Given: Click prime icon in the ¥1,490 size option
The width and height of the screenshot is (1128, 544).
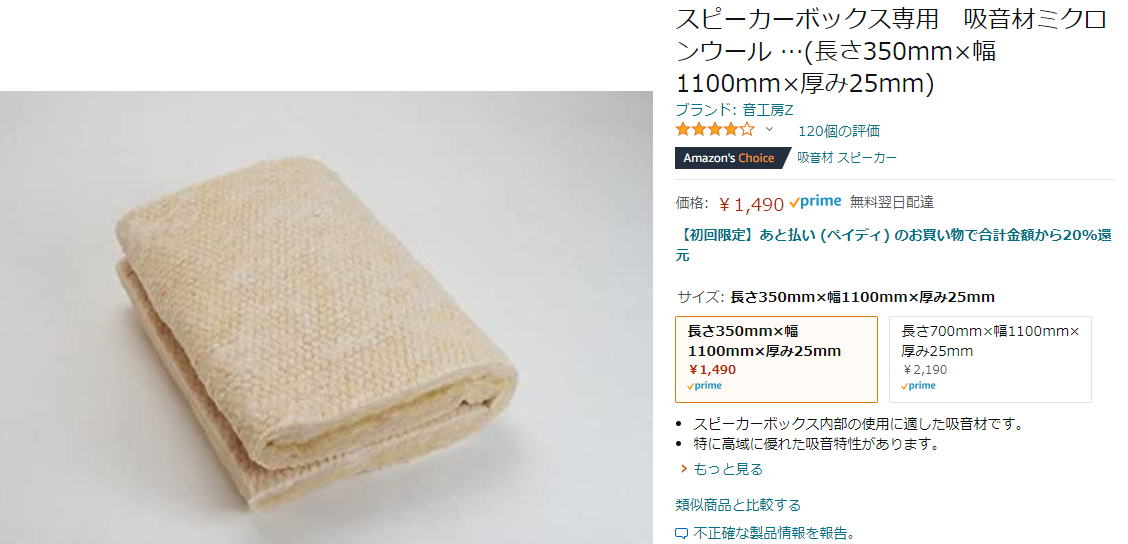Looking at the screenshot, I should click(704, 386).
